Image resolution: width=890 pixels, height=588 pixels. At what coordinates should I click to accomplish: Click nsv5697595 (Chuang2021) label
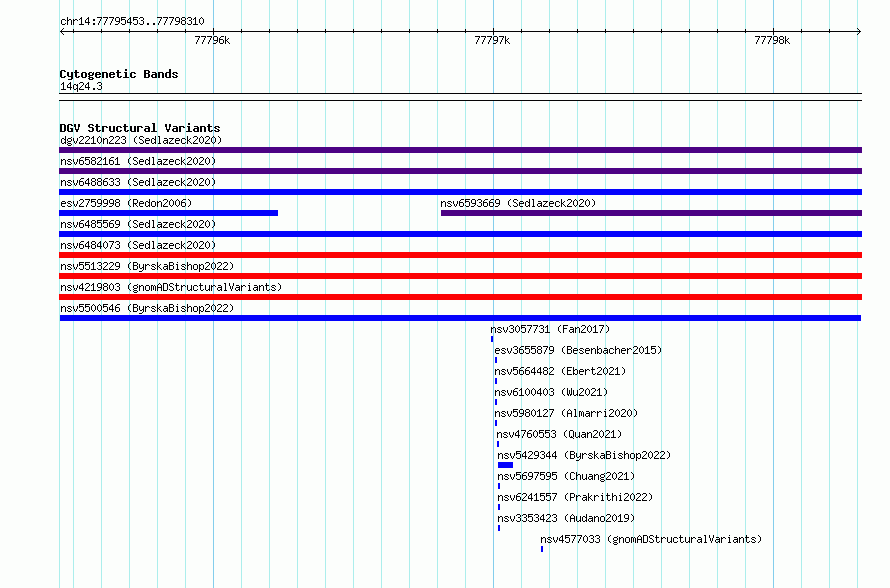566,476
